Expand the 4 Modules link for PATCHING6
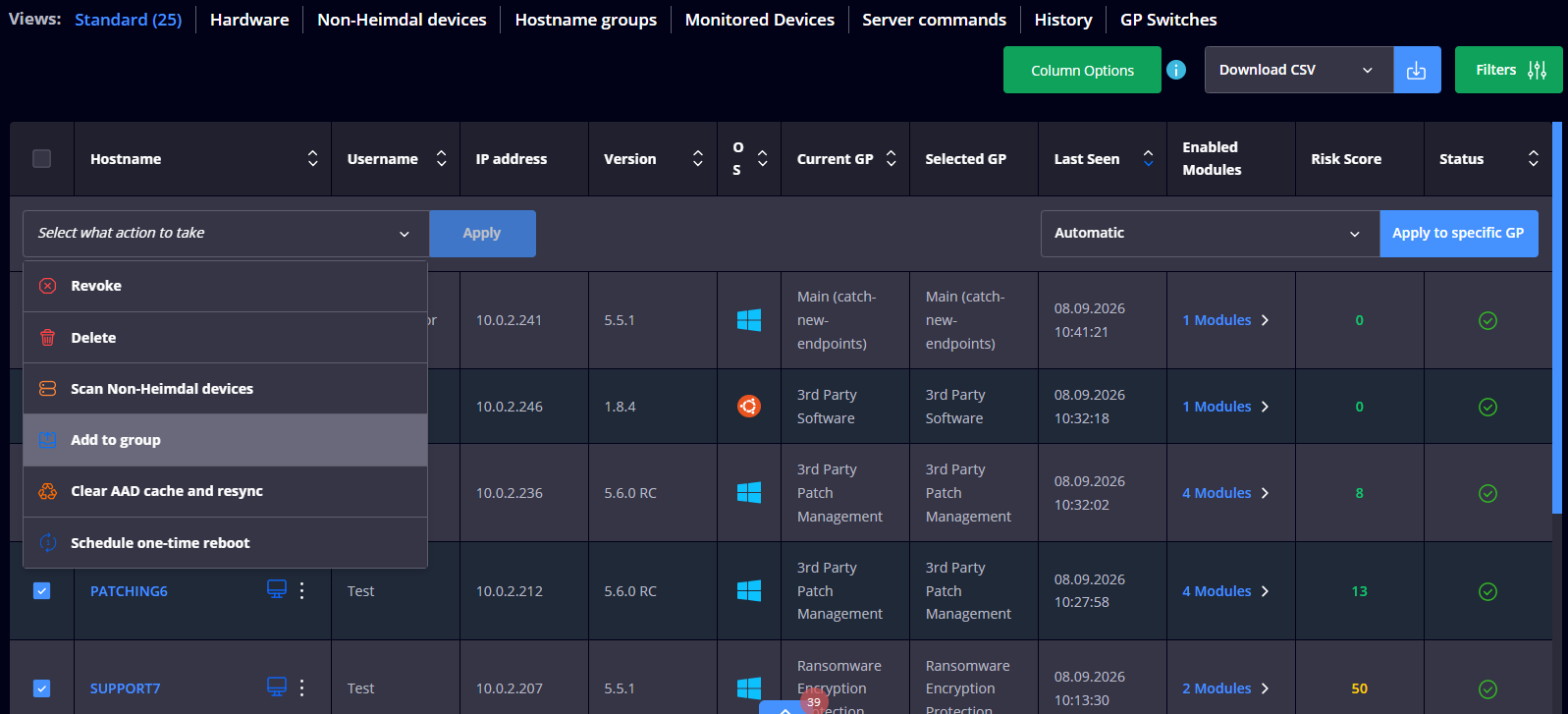 (1225, 591)
